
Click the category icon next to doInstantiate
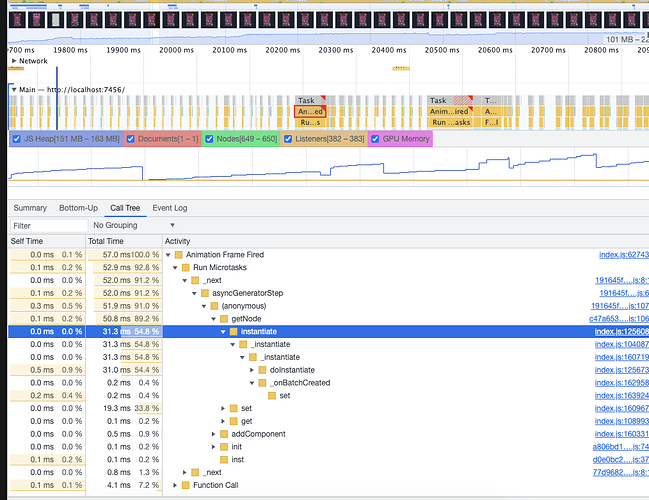[x=262, y=370]
